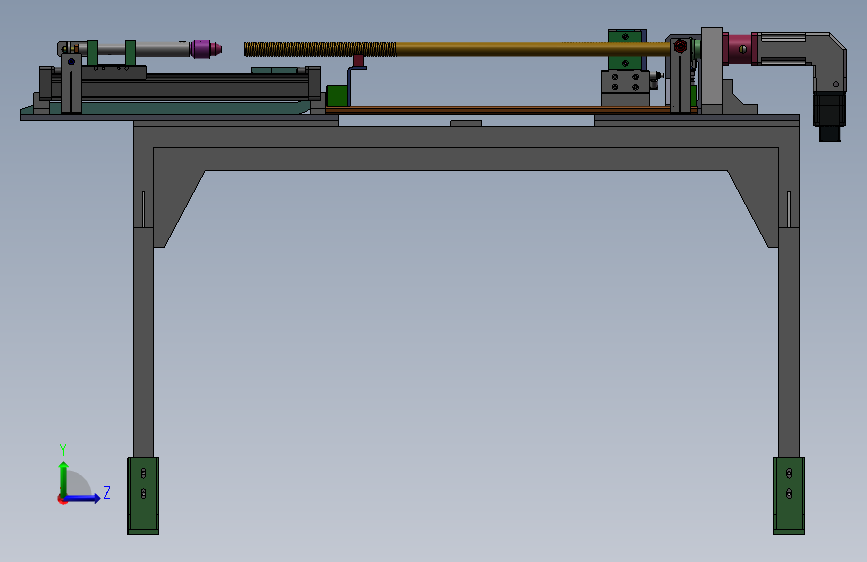Select the purple nozzle tip on the cylinder
Viewport: 867px width, 562px height.
click(206, 49)
